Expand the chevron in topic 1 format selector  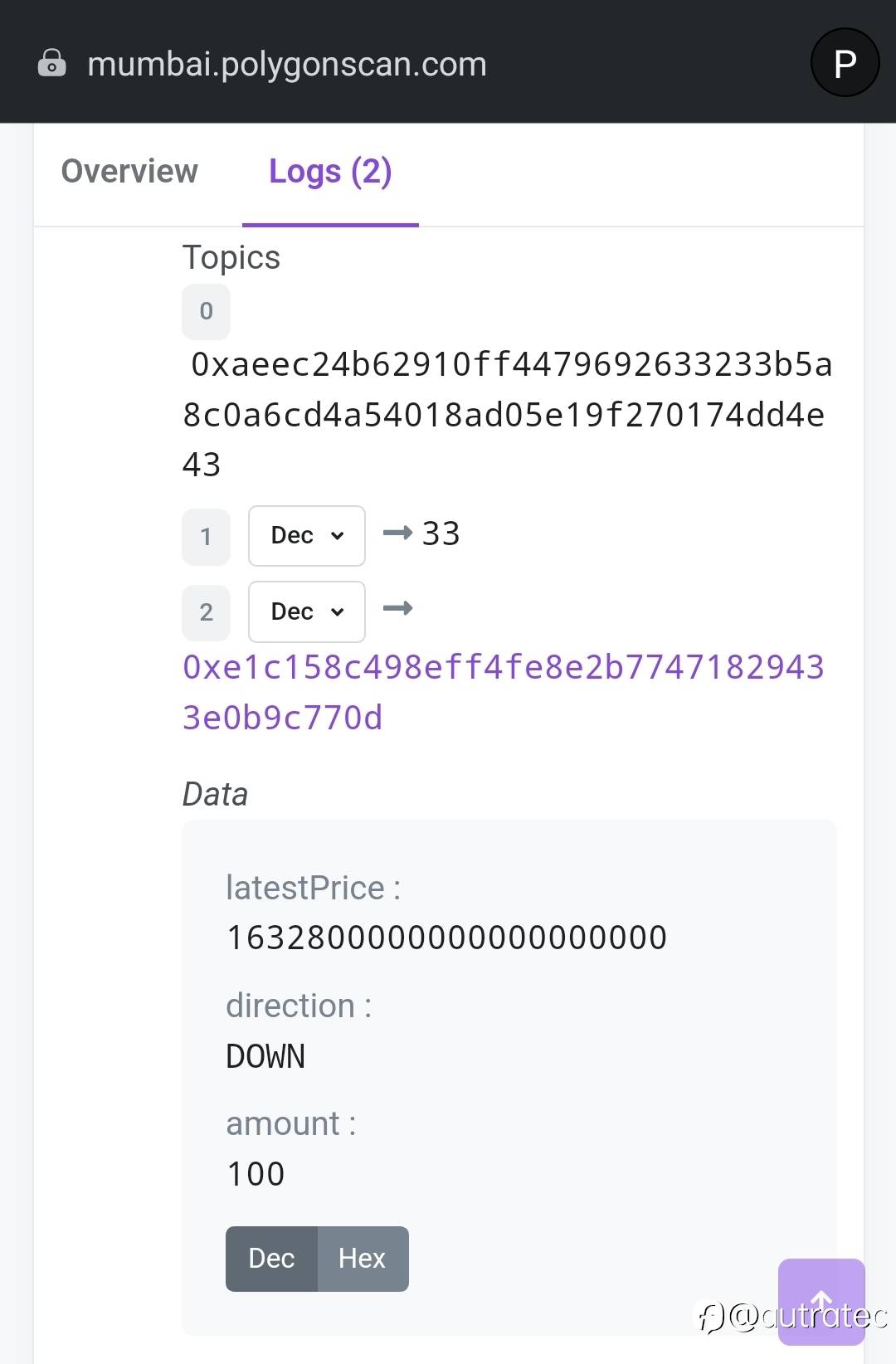(x=337, y=536)
